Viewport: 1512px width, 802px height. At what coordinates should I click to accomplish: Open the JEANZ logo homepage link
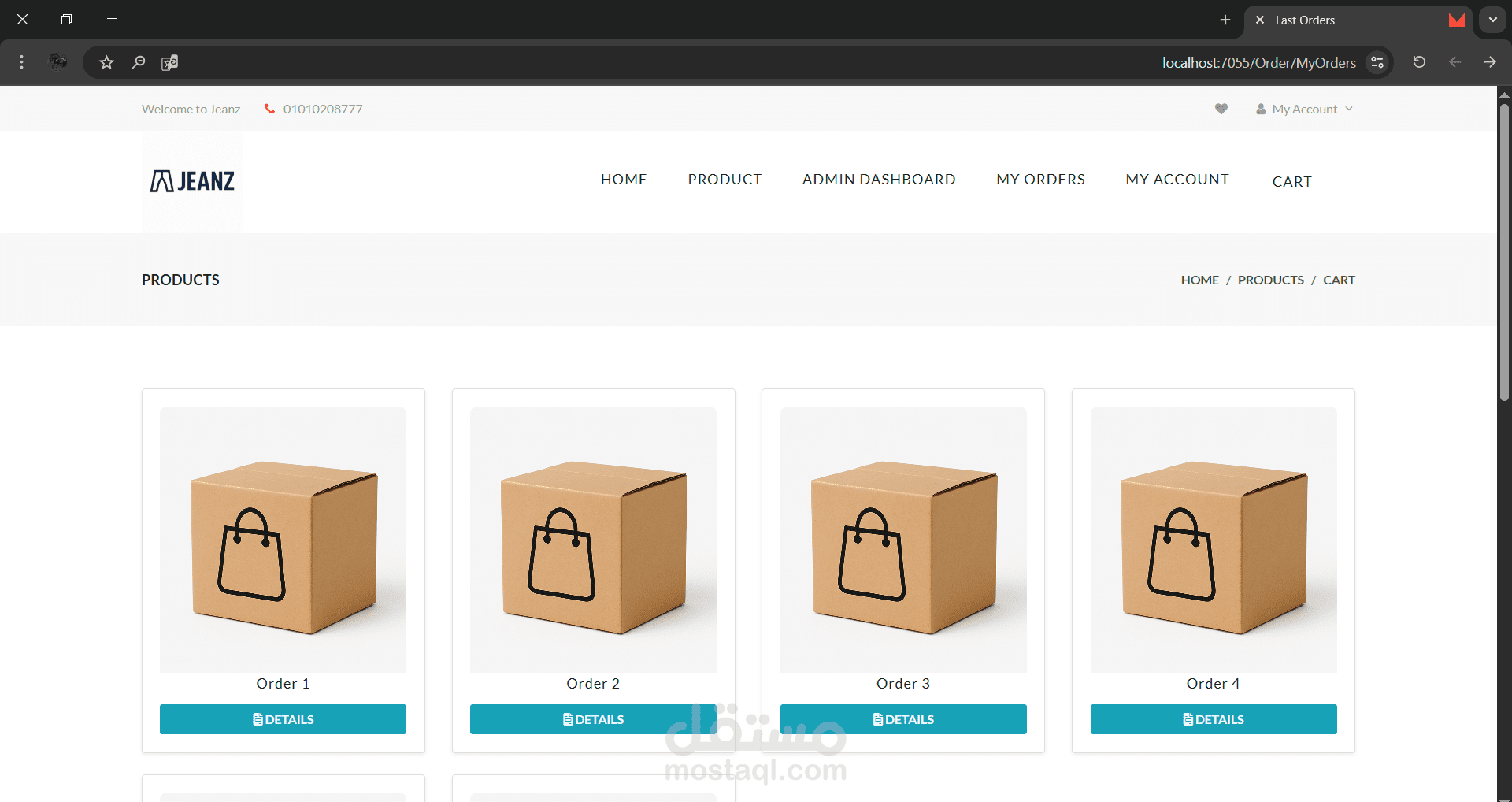click(x=193, y=181)
